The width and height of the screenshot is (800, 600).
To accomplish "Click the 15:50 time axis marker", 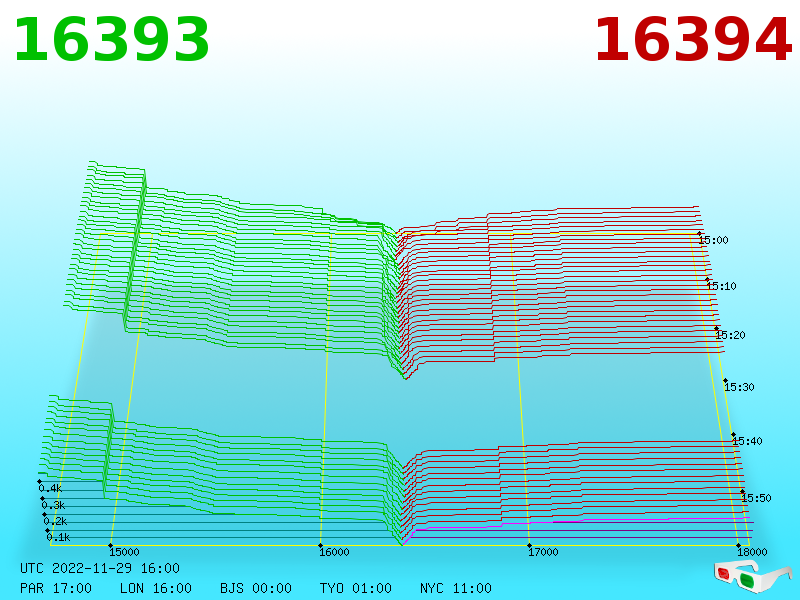I will pos(756,498).
